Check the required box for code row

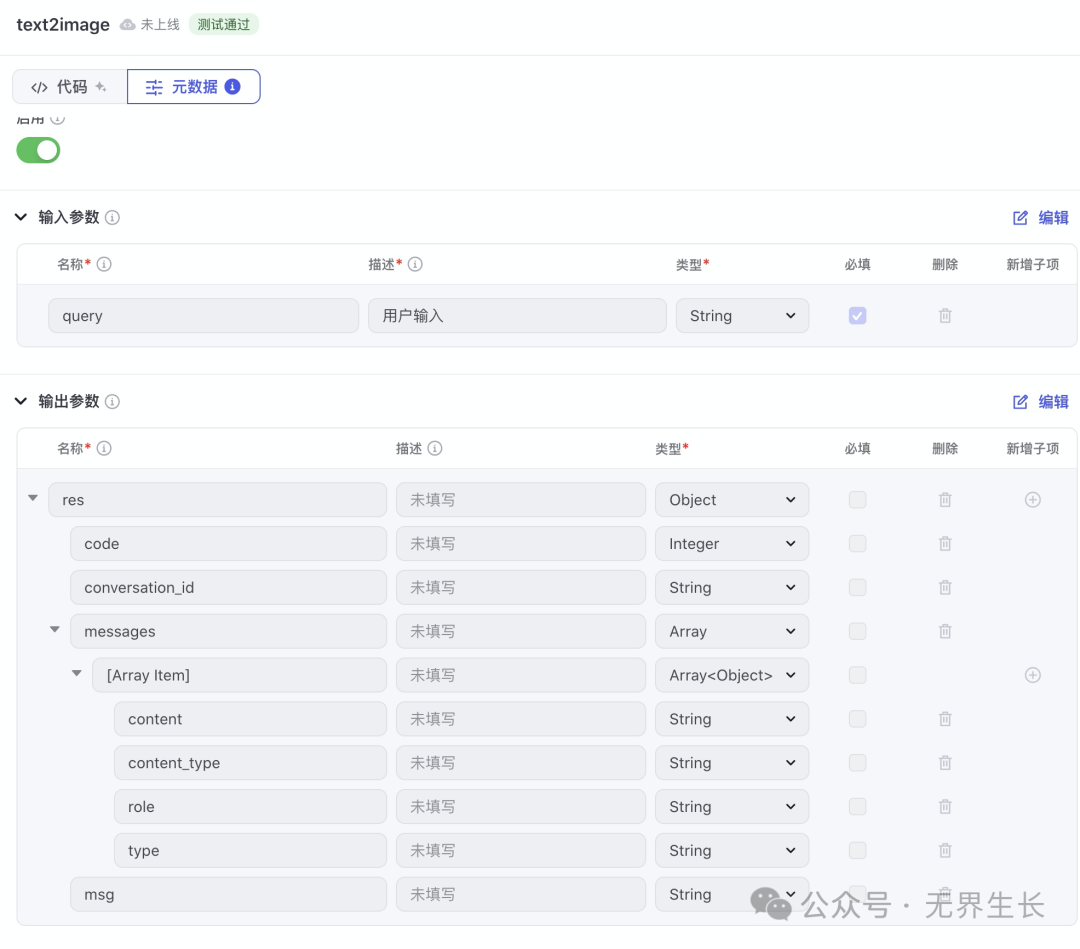coord(857,544)
